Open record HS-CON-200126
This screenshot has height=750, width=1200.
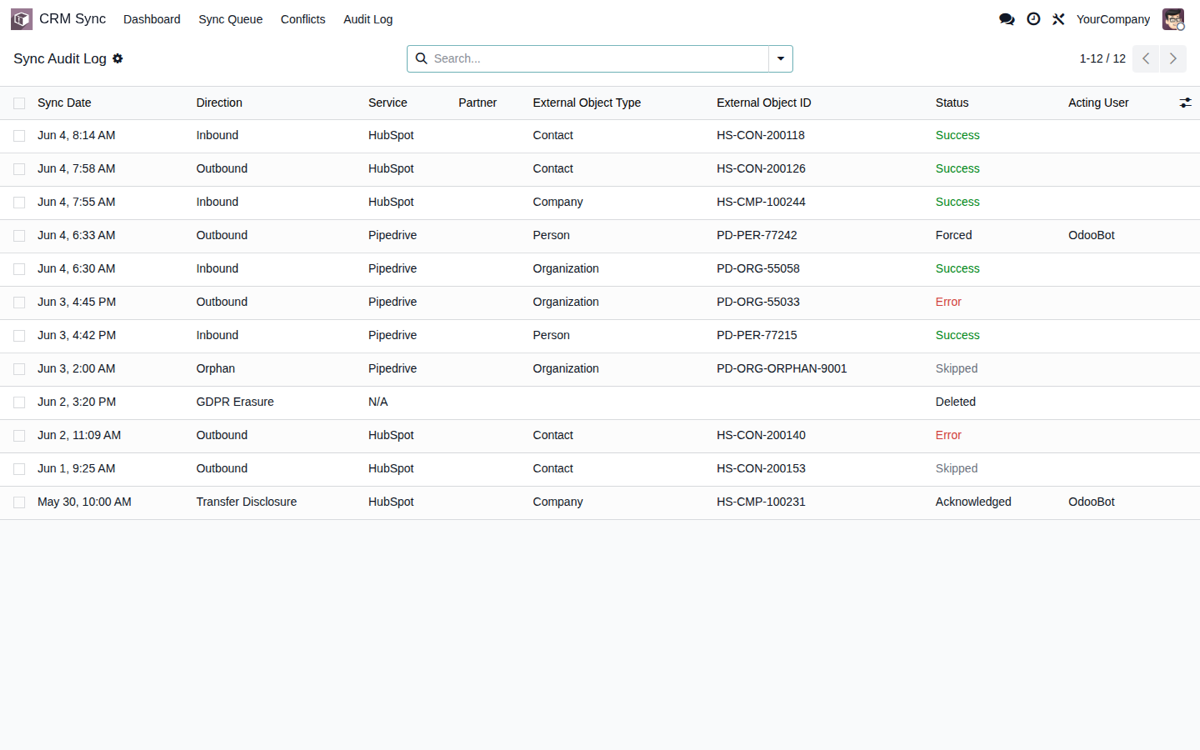761,168
